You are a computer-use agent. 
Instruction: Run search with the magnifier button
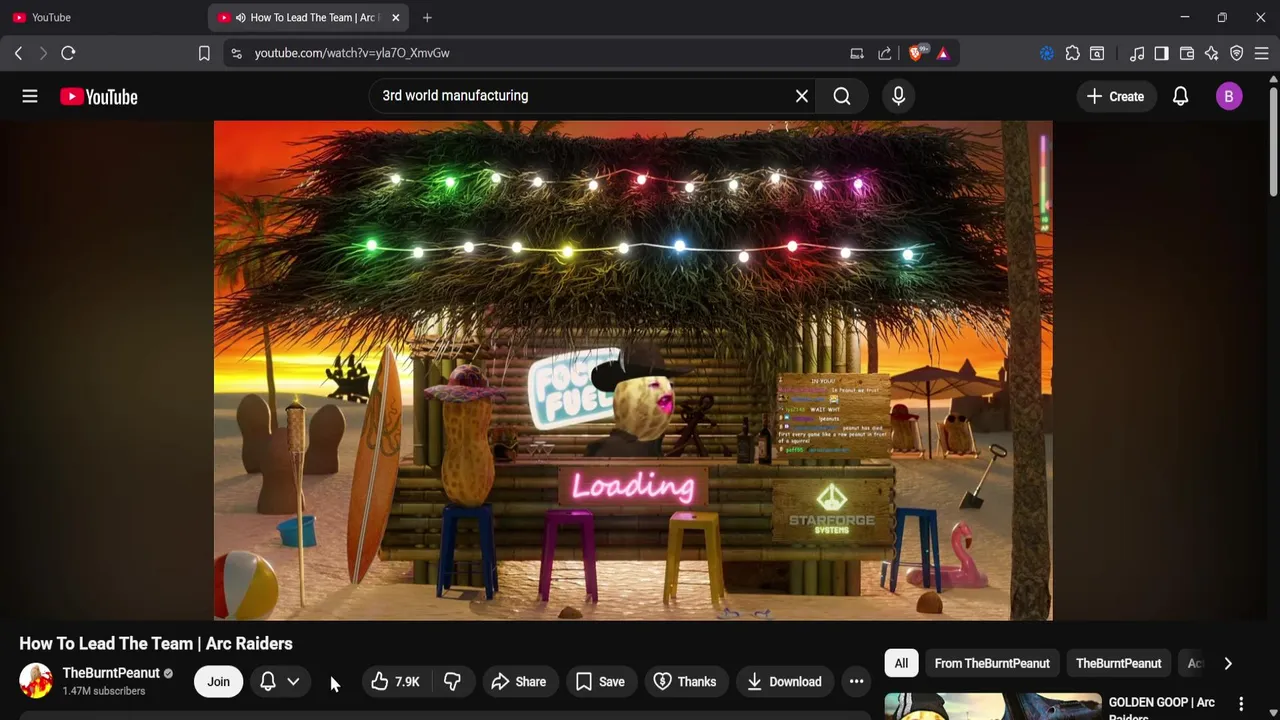coord(842,96)
